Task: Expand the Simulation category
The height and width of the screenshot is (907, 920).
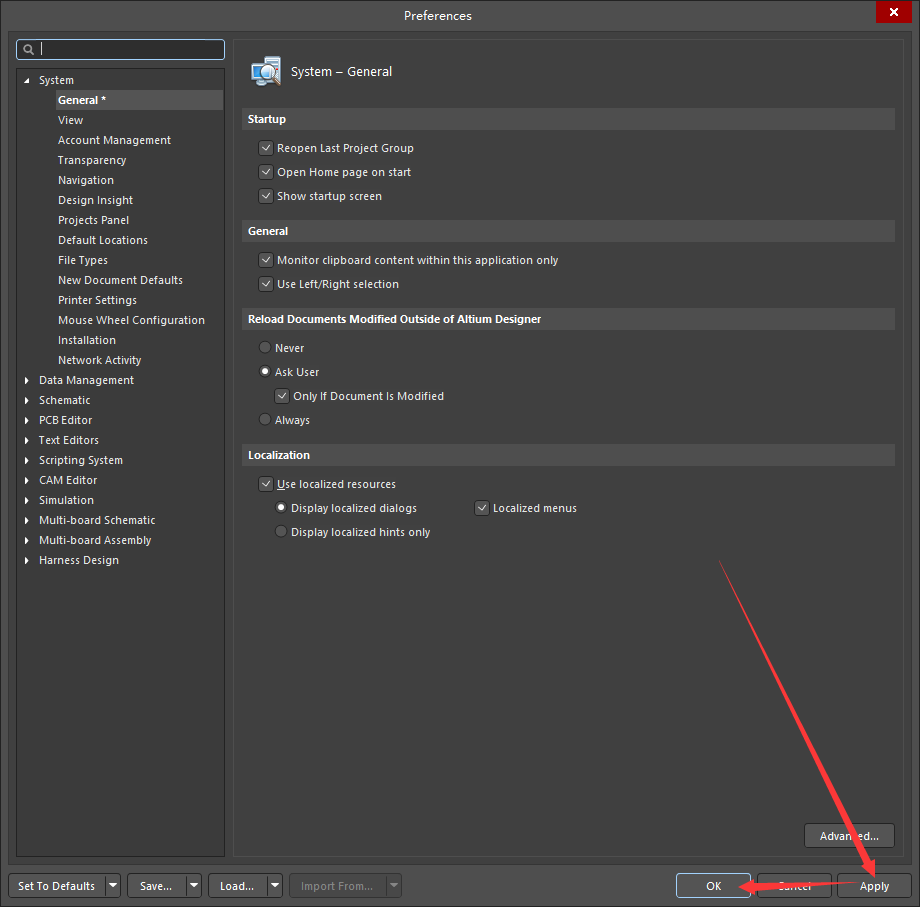Action: click(x=26, y=500)
